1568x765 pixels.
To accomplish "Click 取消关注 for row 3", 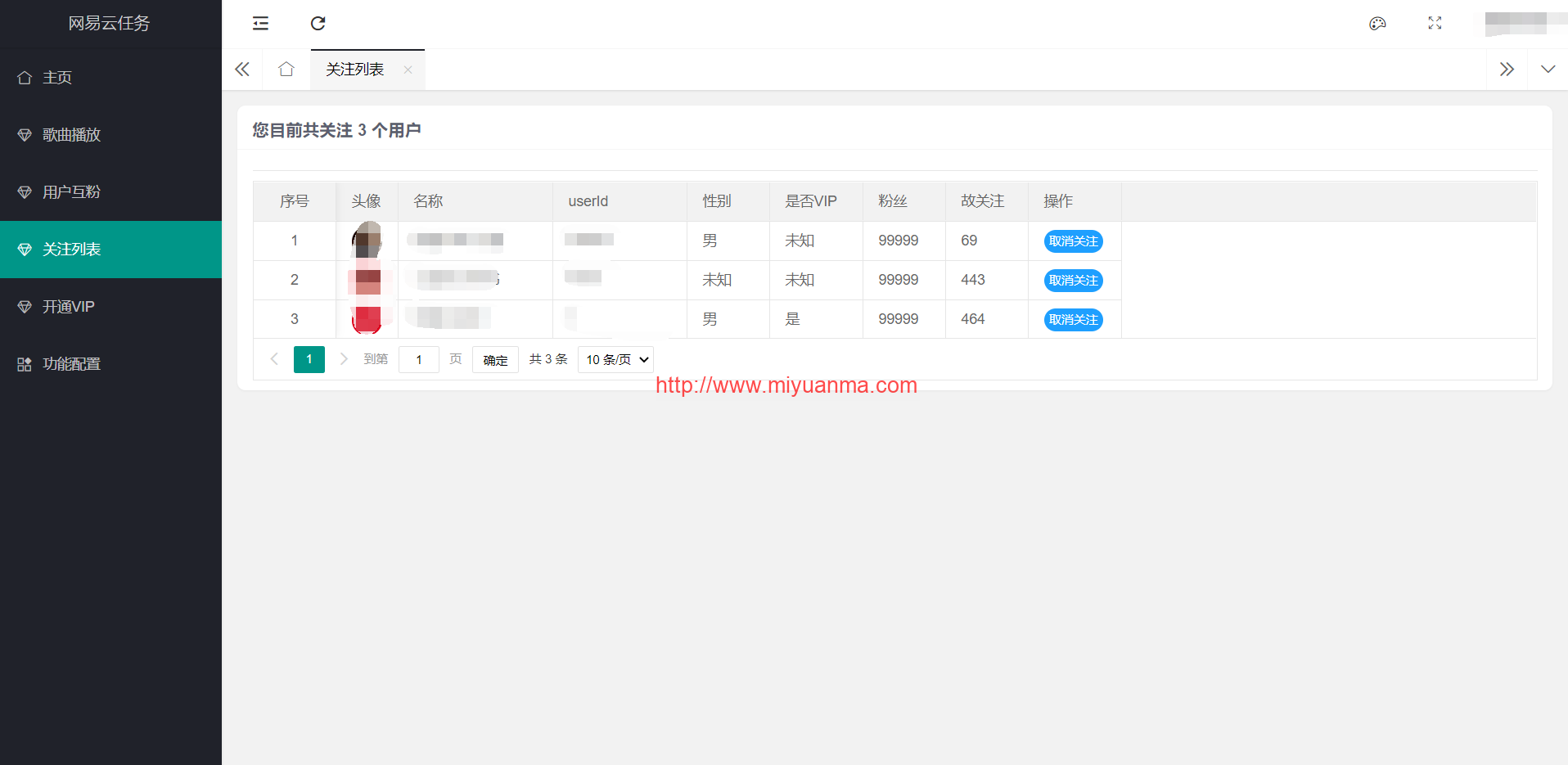I will tap(1073, 320).
